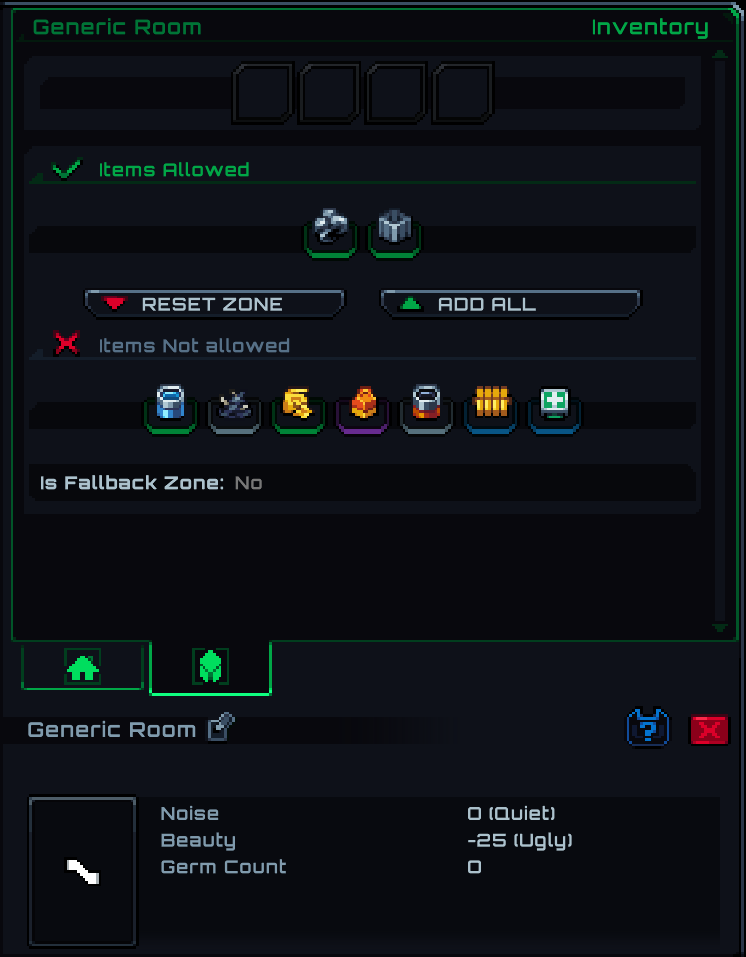
Task: Open the blue question mark help button
Action: coord(648,728)
